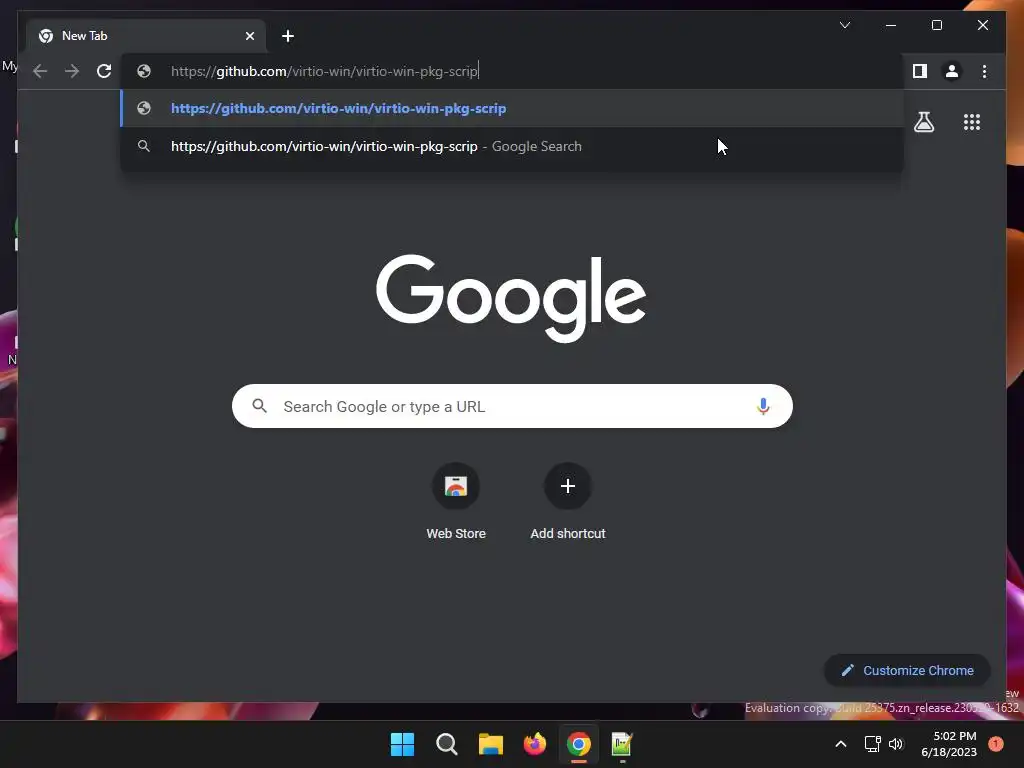Open the Windows Start menu
Screen dimensions: 1024x768
click(402, 744)
